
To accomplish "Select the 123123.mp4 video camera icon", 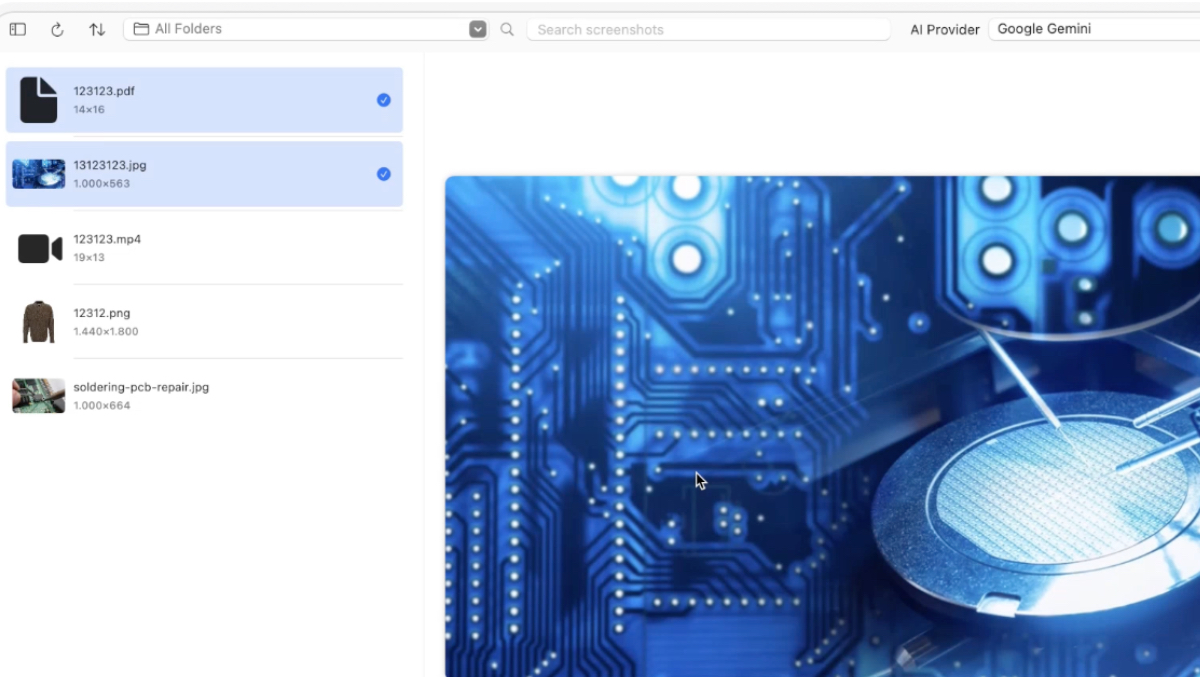I will 40,248.
